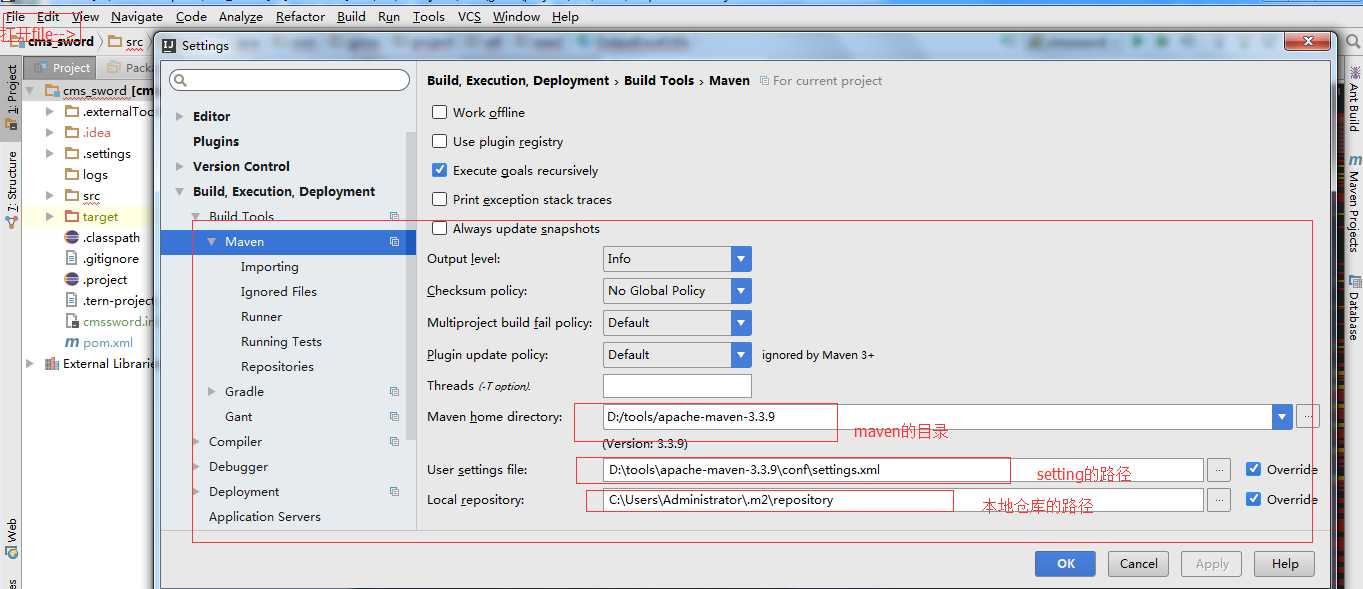The image size is (1363, 589).
Task: Open the Tools menu
Action: click(x=429, y=16)
